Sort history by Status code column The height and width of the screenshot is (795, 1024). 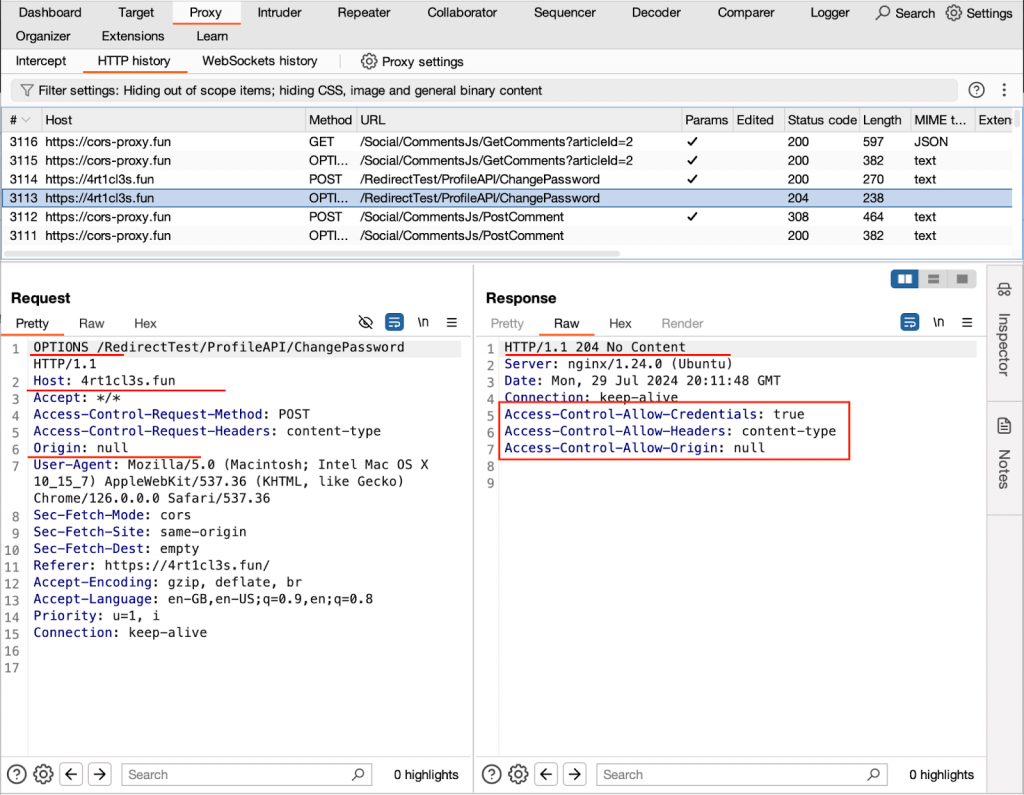(822, 120)
